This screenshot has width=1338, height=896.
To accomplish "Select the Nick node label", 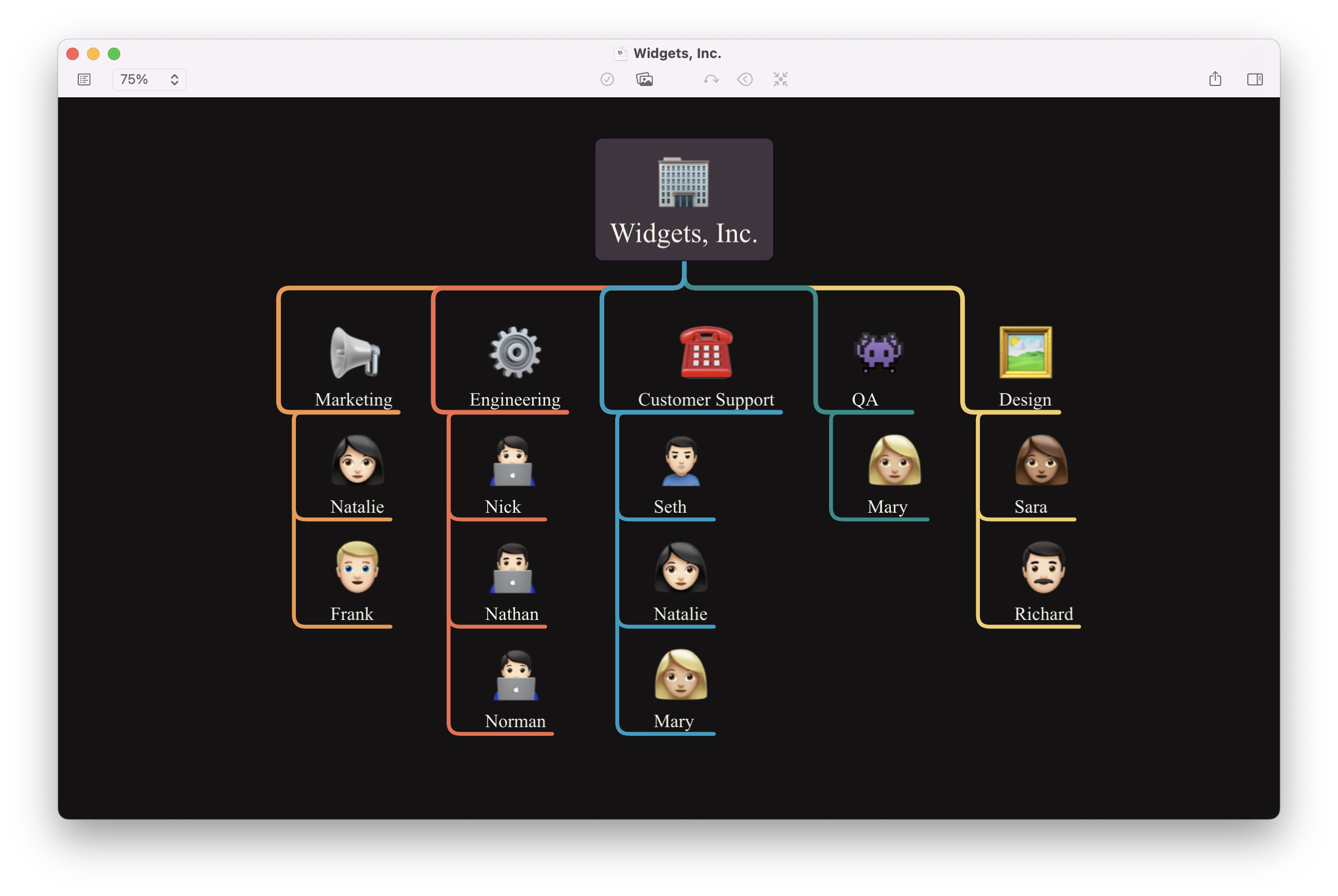I will tap(503, 507).
